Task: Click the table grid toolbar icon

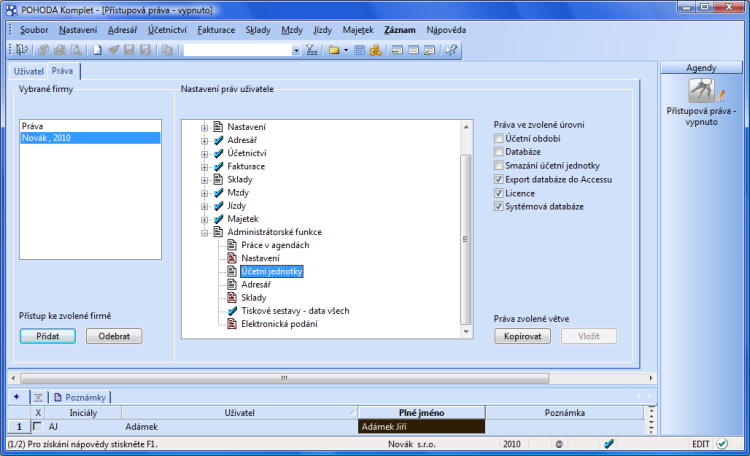Action: pyautogui.click(x=360, y=50)
